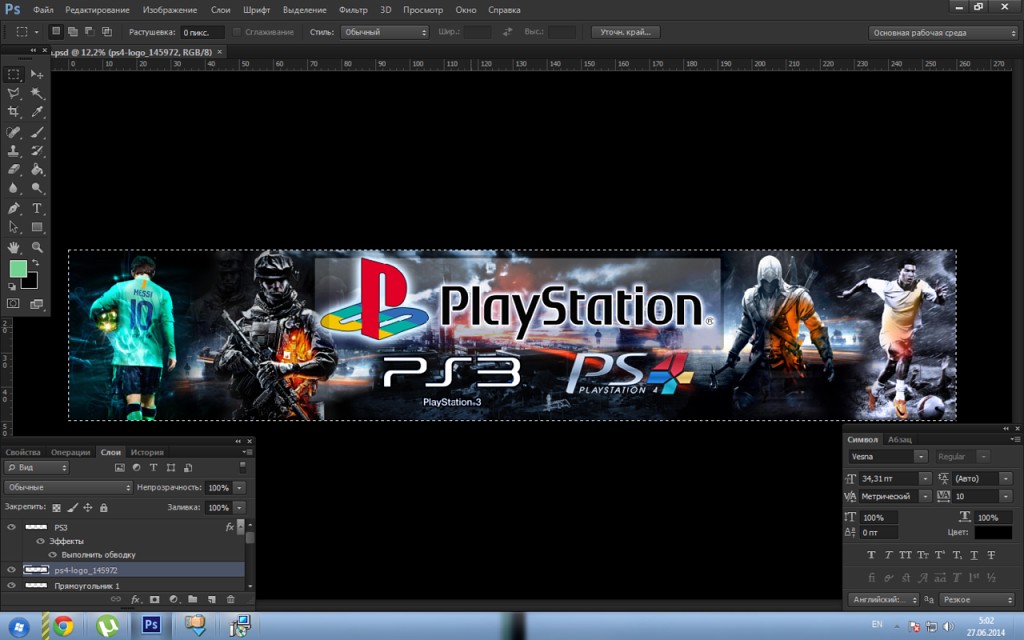Open the Стиль dropdown set to Обычный
The image size is (1024, 640).
point(384,32)
